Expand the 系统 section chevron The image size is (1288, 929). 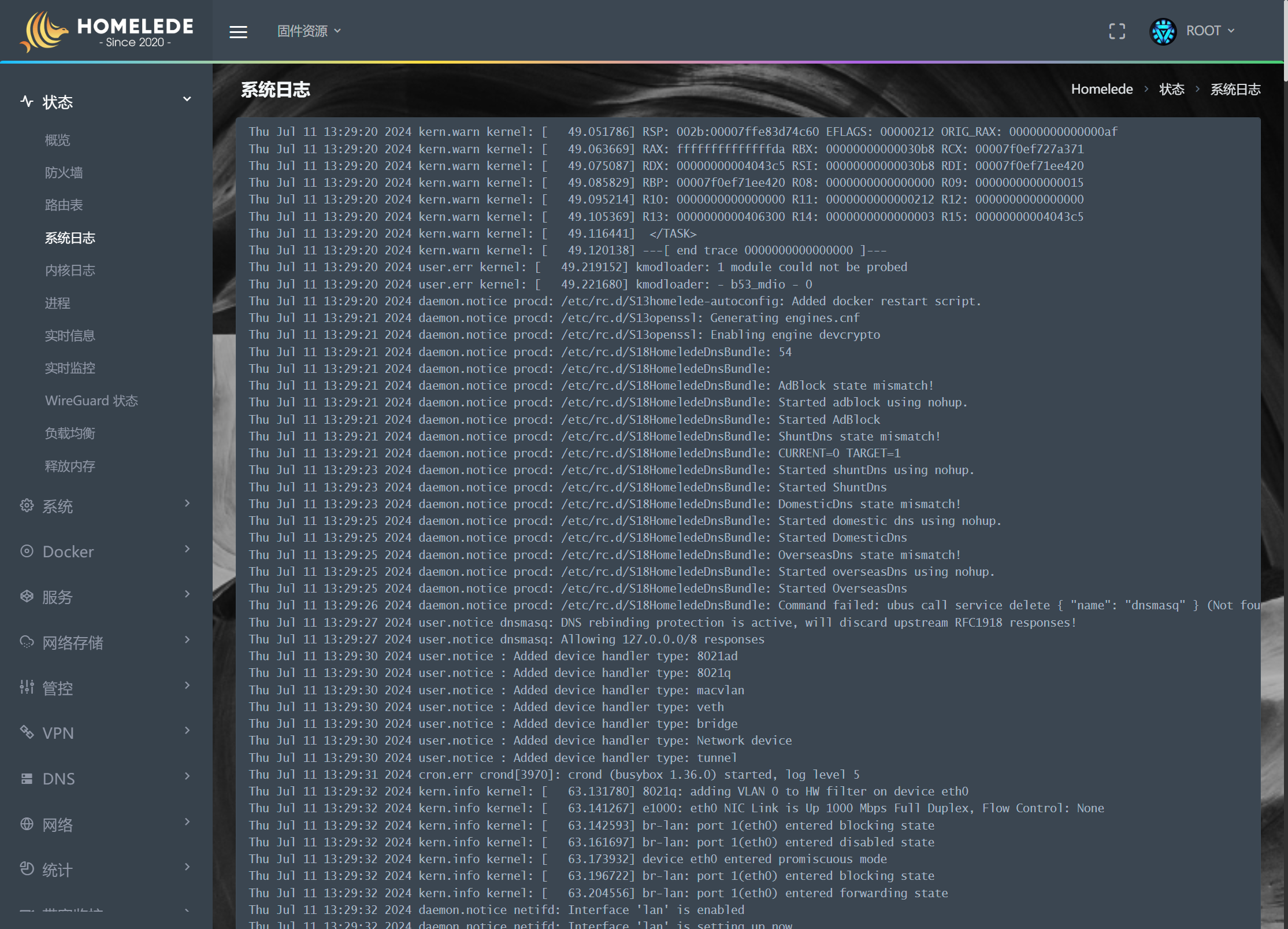point(187,504)
